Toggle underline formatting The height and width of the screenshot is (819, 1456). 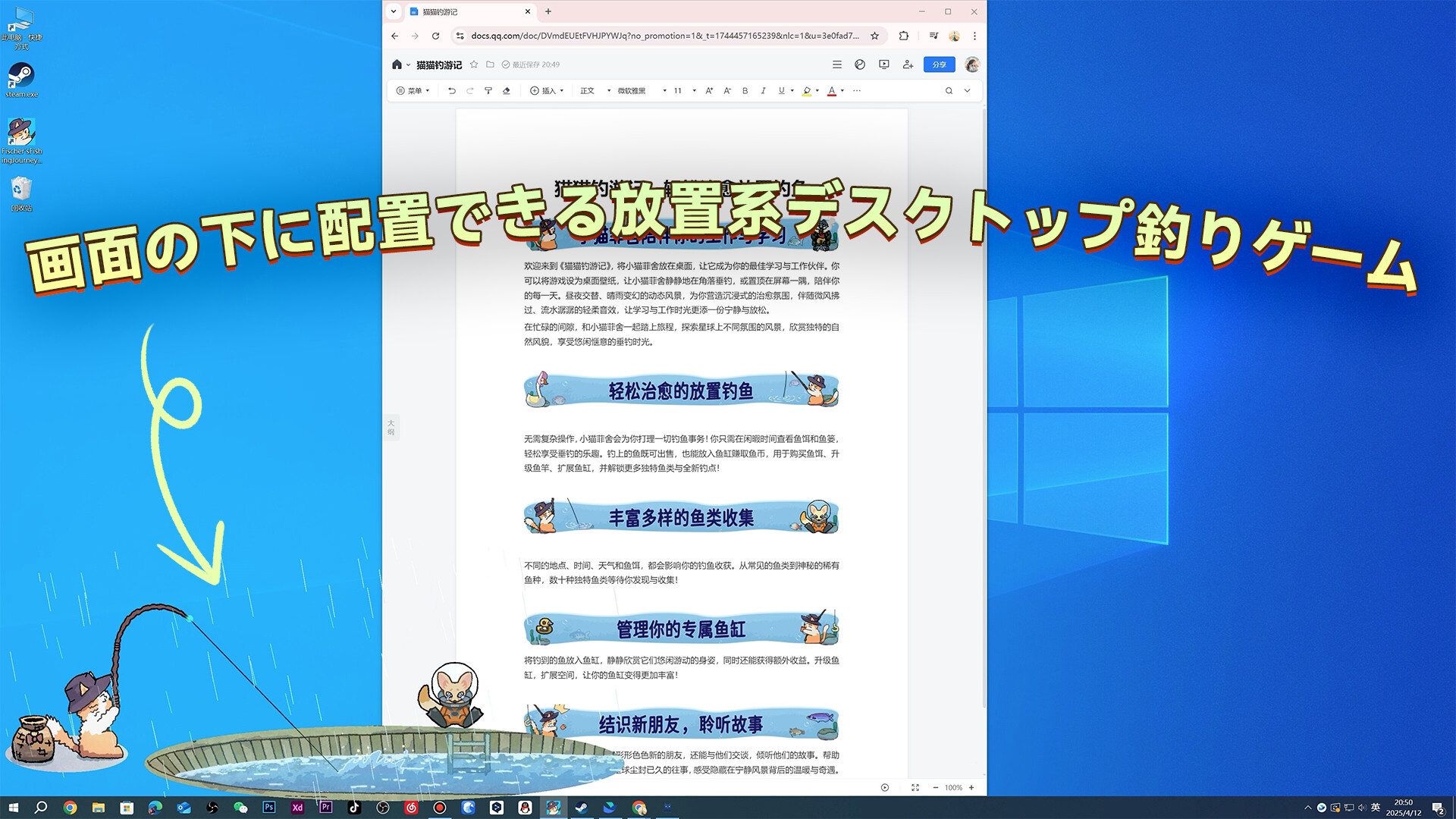[780, 90]
